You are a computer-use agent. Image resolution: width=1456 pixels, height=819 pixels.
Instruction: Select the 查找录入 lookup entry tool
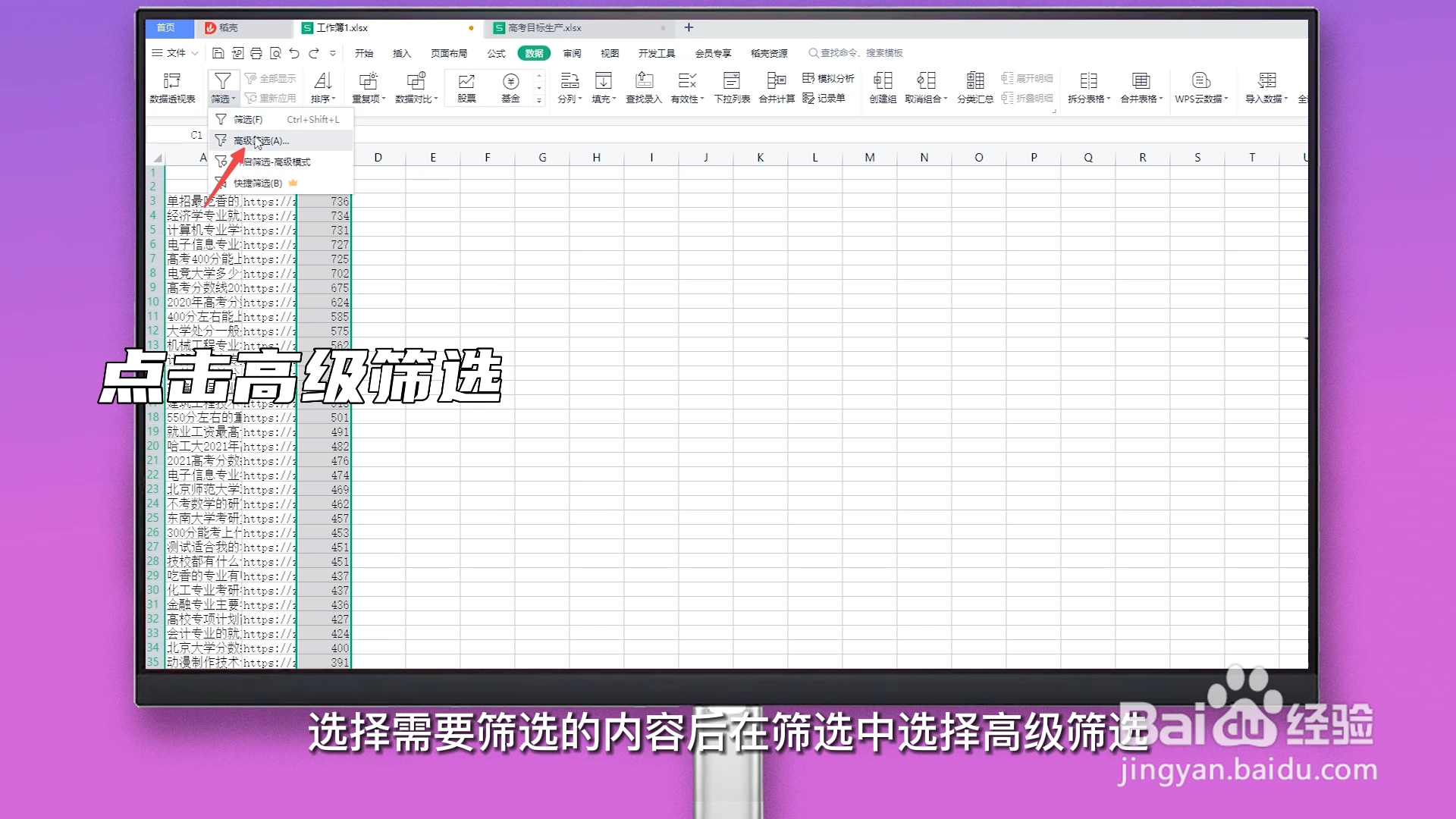pyautogui.click(x=643, y=87)
